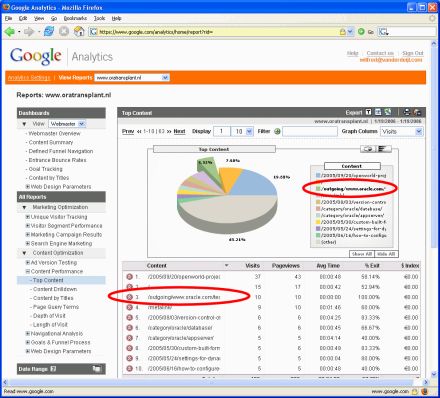Email the report using the header icon
440x398 pixels.
417,112
